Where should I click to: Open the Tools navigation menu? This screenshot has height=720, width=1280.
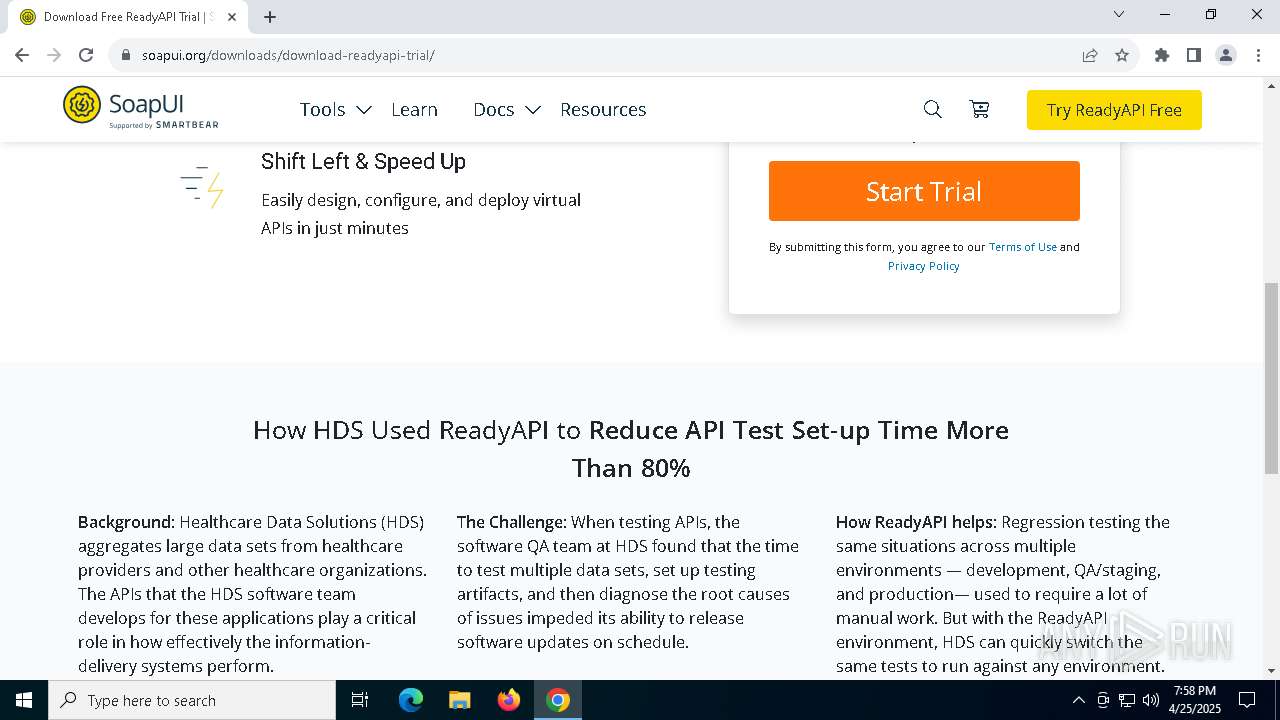click(x=322, y=110)
